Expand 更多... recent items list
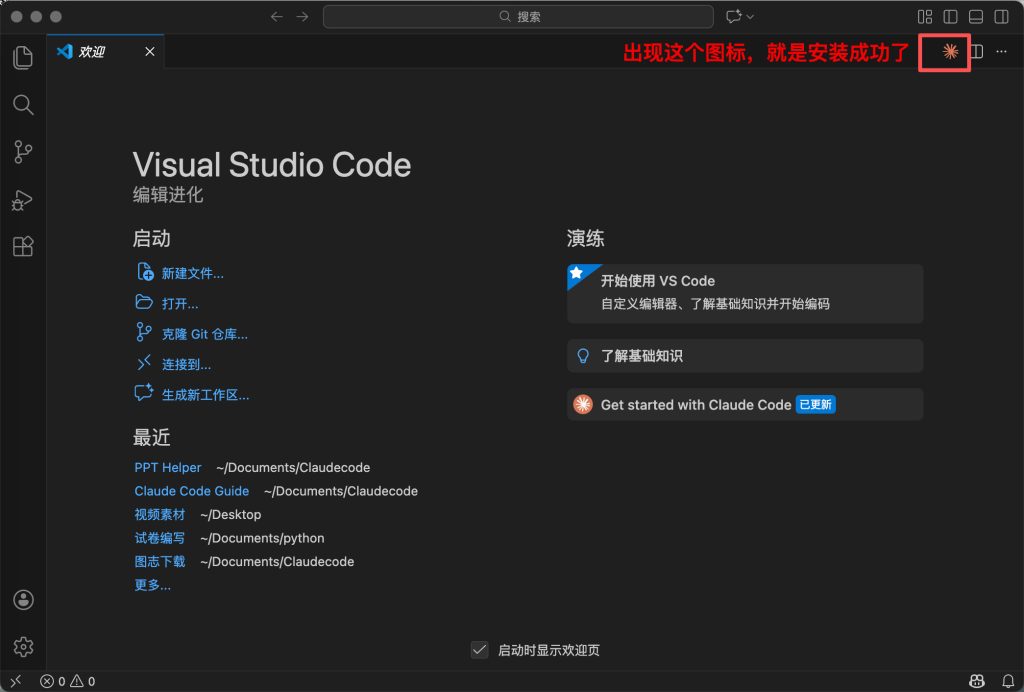This screenshot has width=1024, height=692. [152, 585]
